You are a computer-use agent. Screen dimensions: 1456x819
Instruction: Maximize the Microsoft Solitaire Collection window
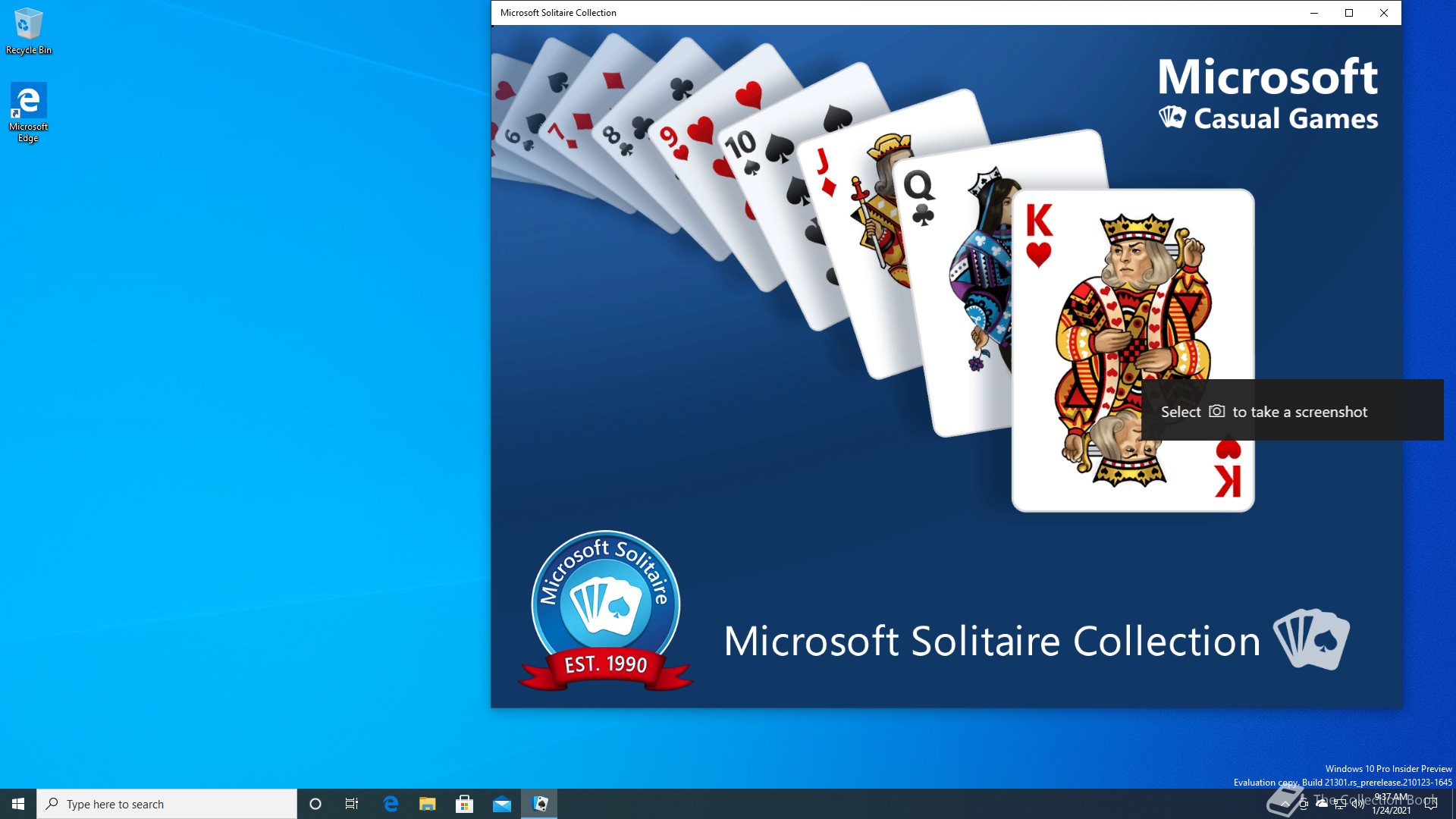[1349, 13]
